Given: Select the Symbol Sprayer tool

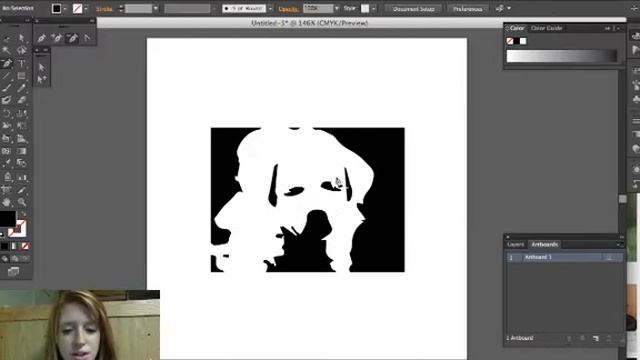Looking at the screenshot, I should point(7,177).
